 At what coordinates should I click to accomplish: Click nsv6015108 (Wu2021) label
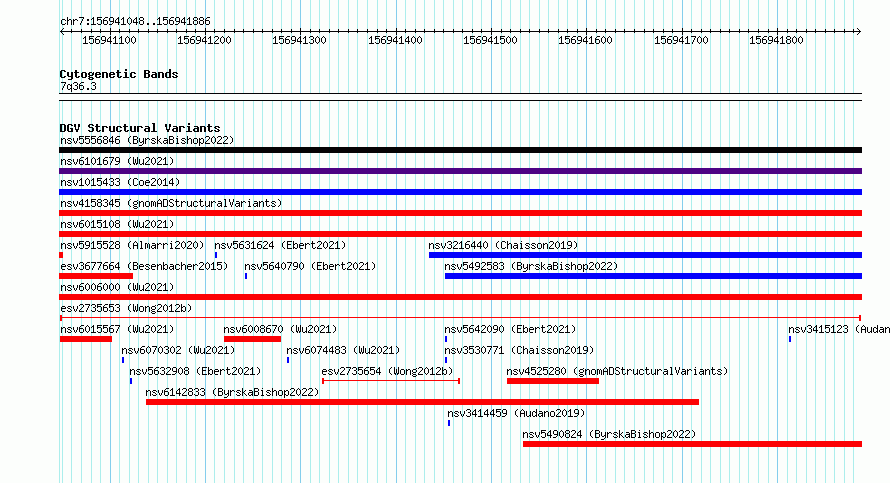117,224
